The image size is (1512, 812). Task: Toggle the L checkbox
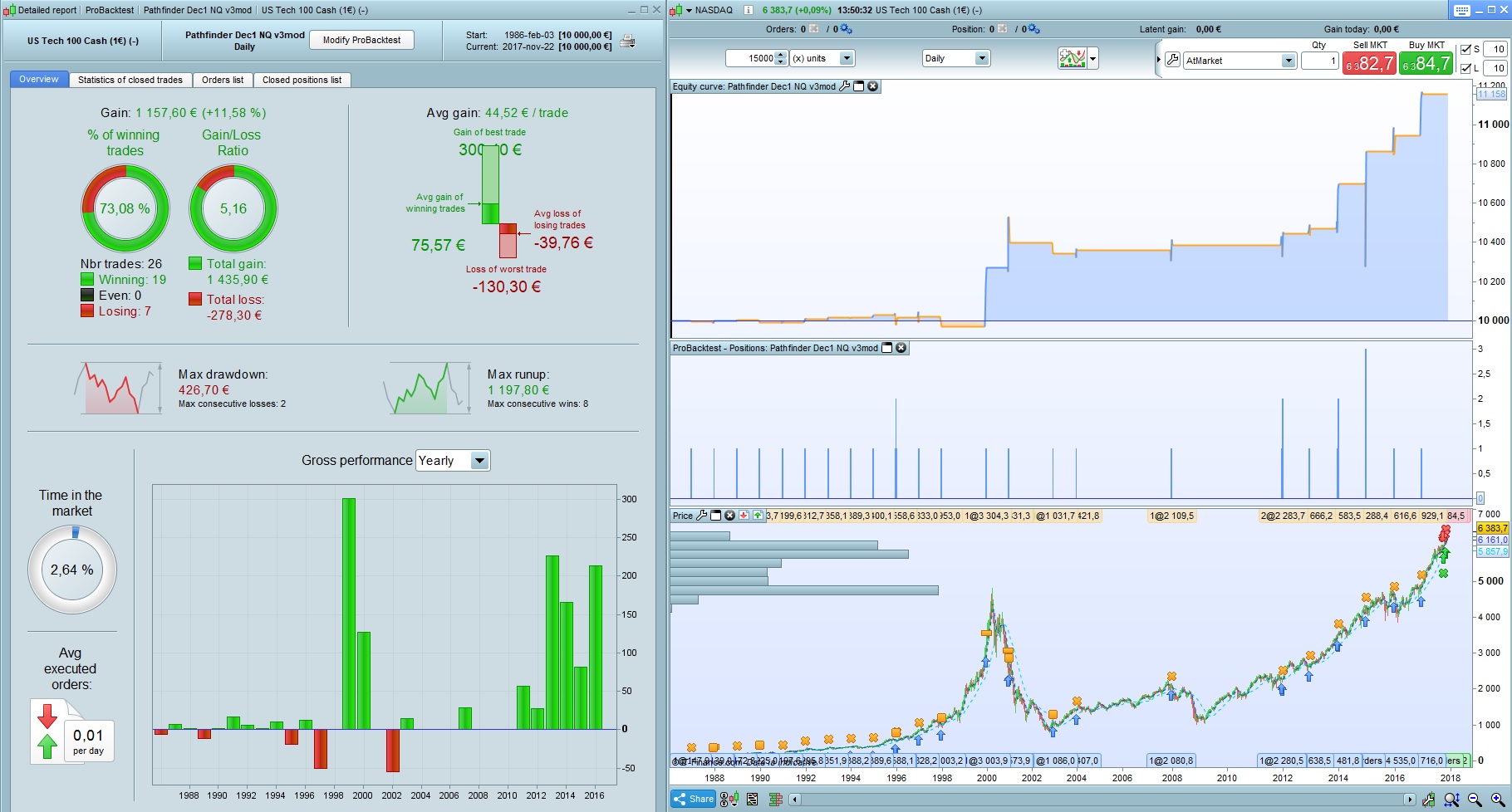[1465, 68]
